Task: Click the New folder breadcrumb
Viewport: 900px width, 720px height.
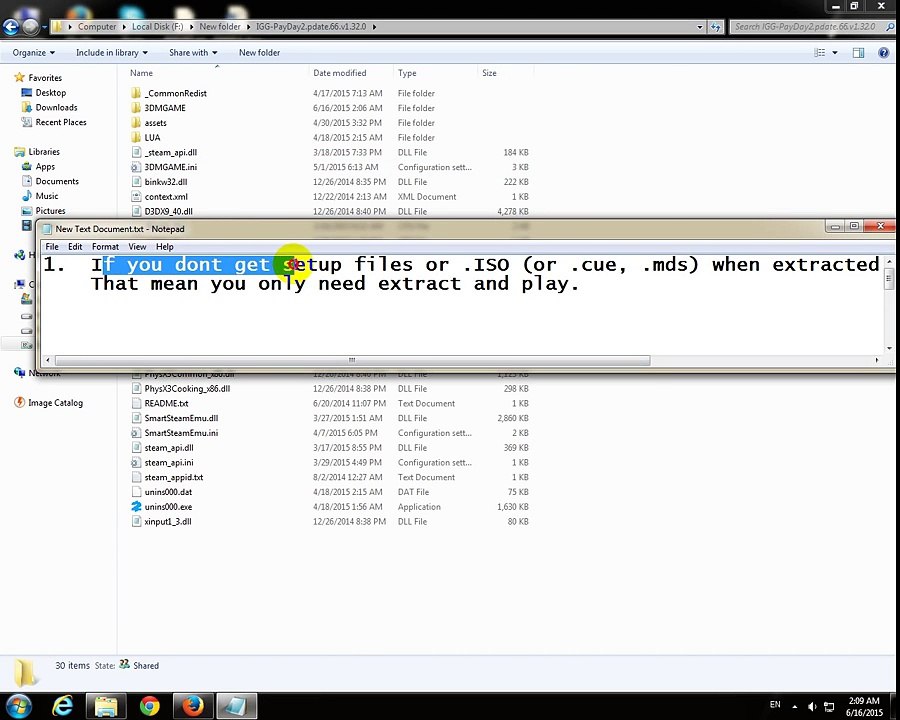Action: [220, 26]
